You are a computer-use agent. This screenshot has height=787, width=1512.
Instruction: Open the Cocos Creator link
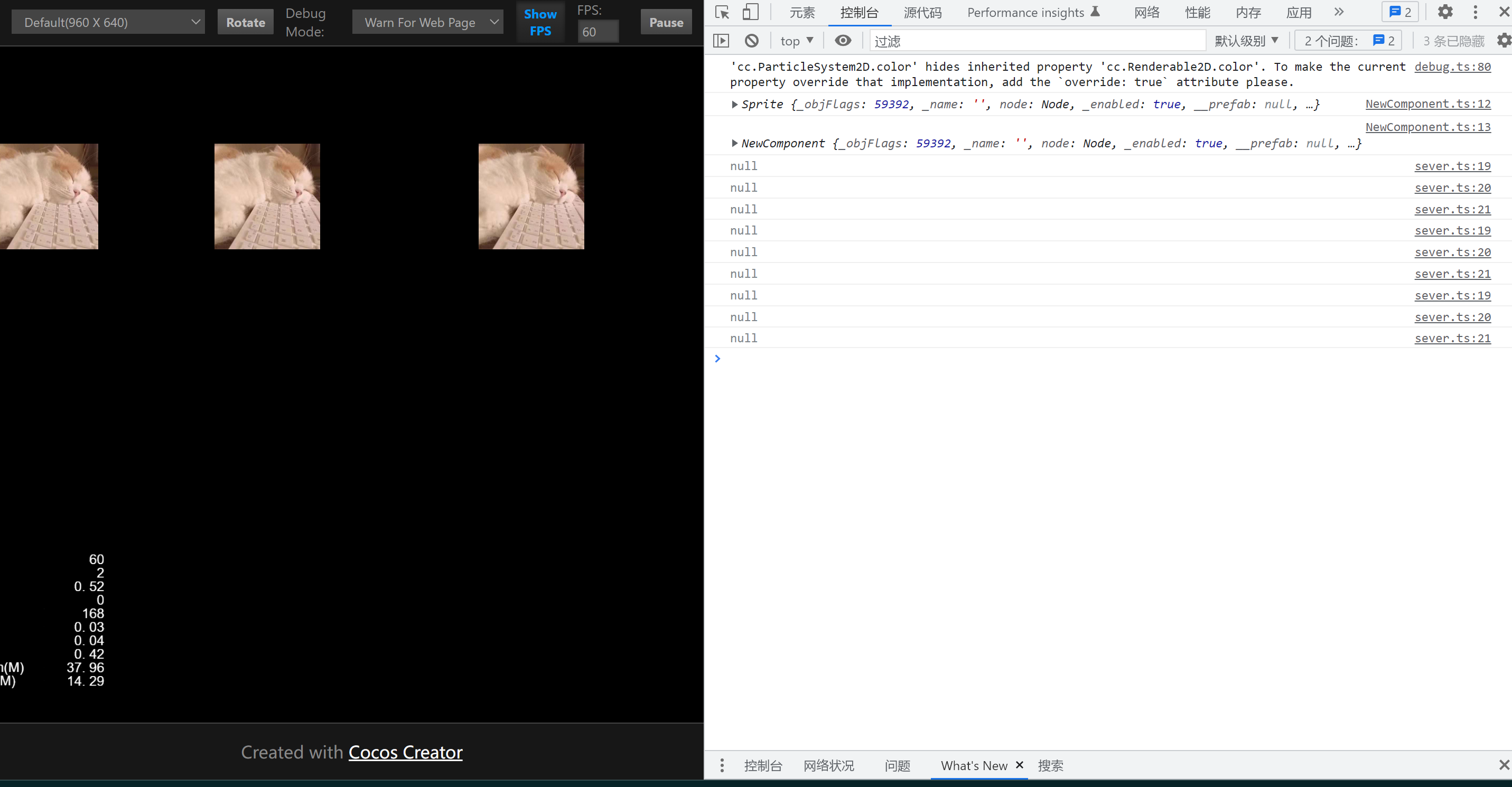tap(405, 752)
